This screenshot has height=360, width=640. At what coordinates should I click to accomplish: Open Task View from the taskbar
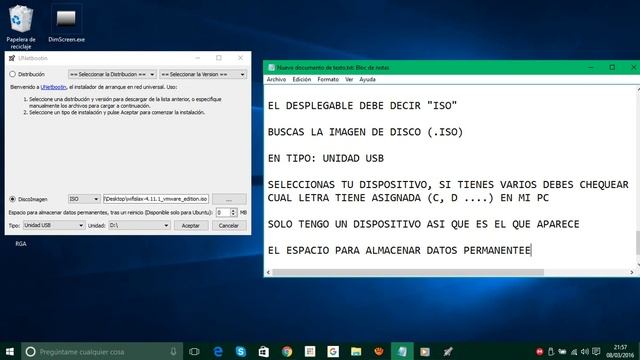(194, 351)
